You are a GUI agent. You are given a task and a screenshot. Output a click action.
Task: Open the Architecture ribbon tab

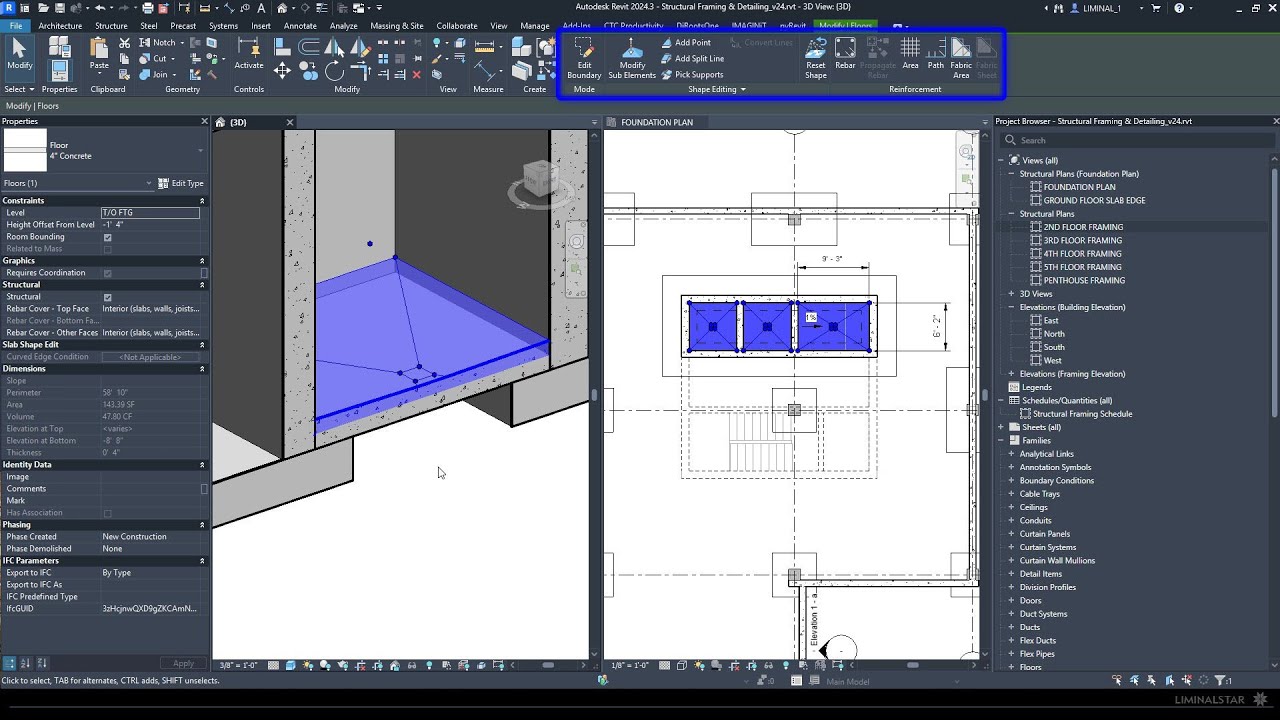coord(60,26)
